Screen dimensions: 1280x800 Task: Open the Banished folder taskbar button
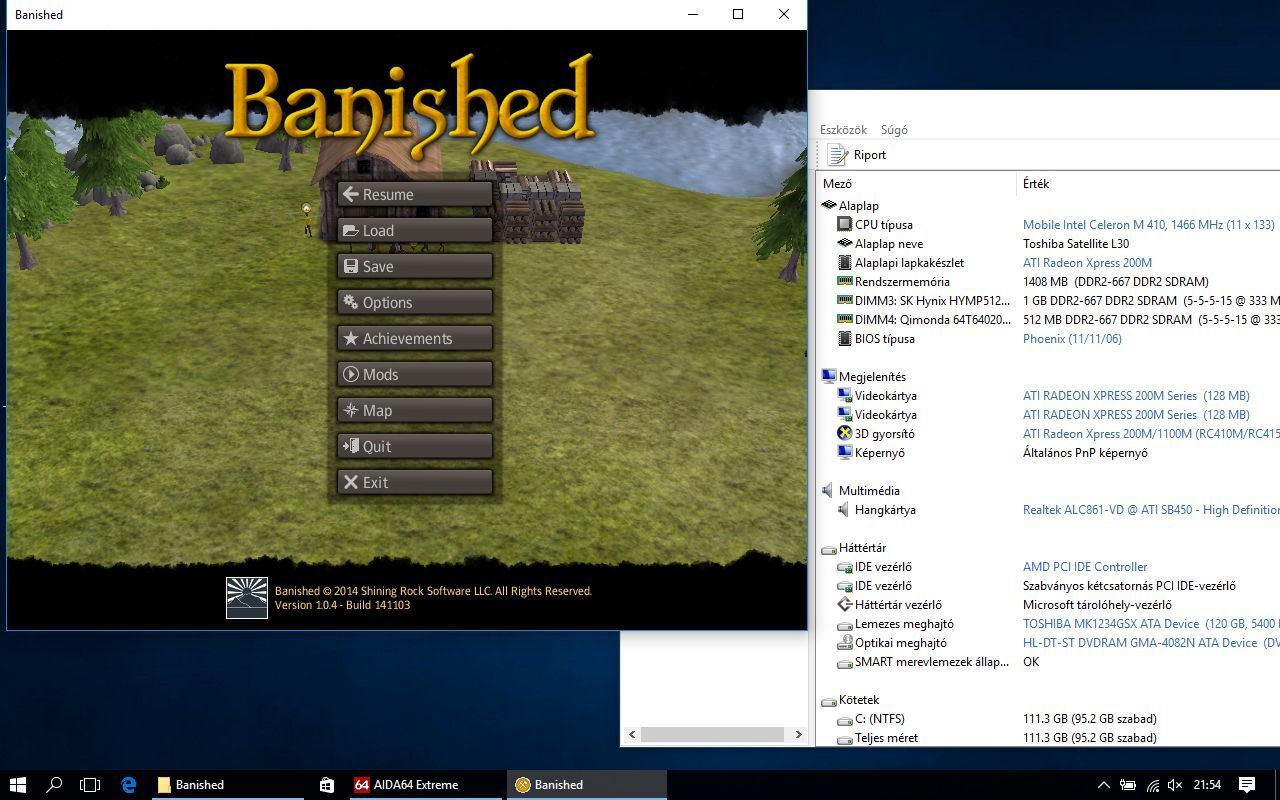pyautogui.click(x=226, y=785)
